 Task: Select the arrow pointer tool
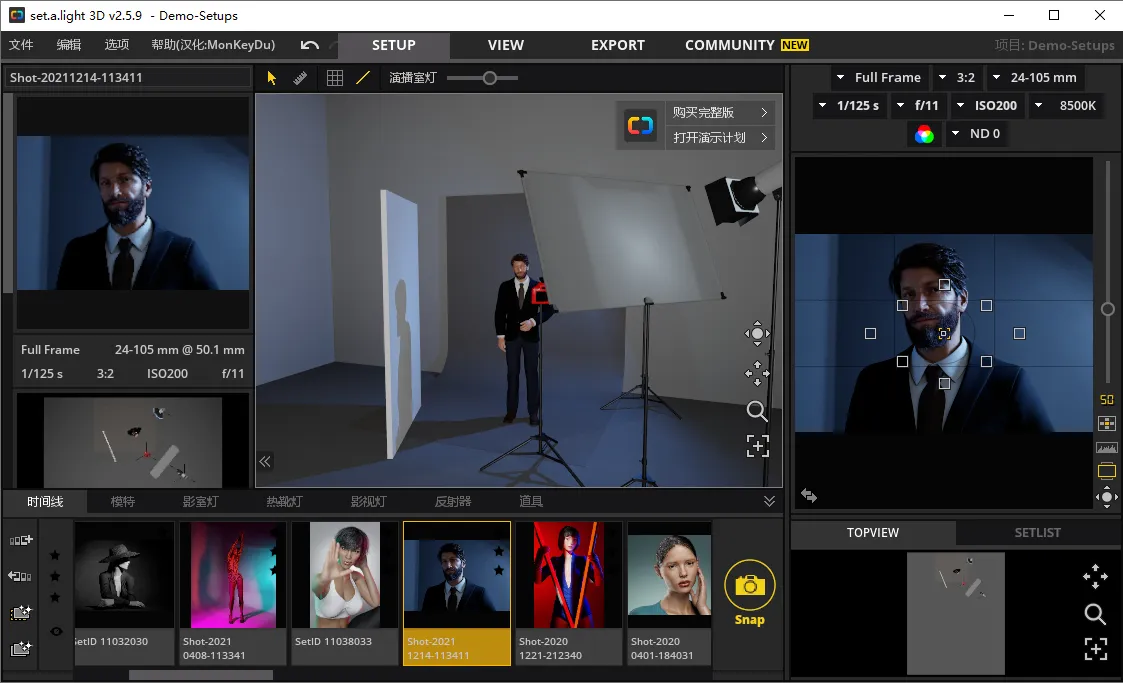point(271,78)
